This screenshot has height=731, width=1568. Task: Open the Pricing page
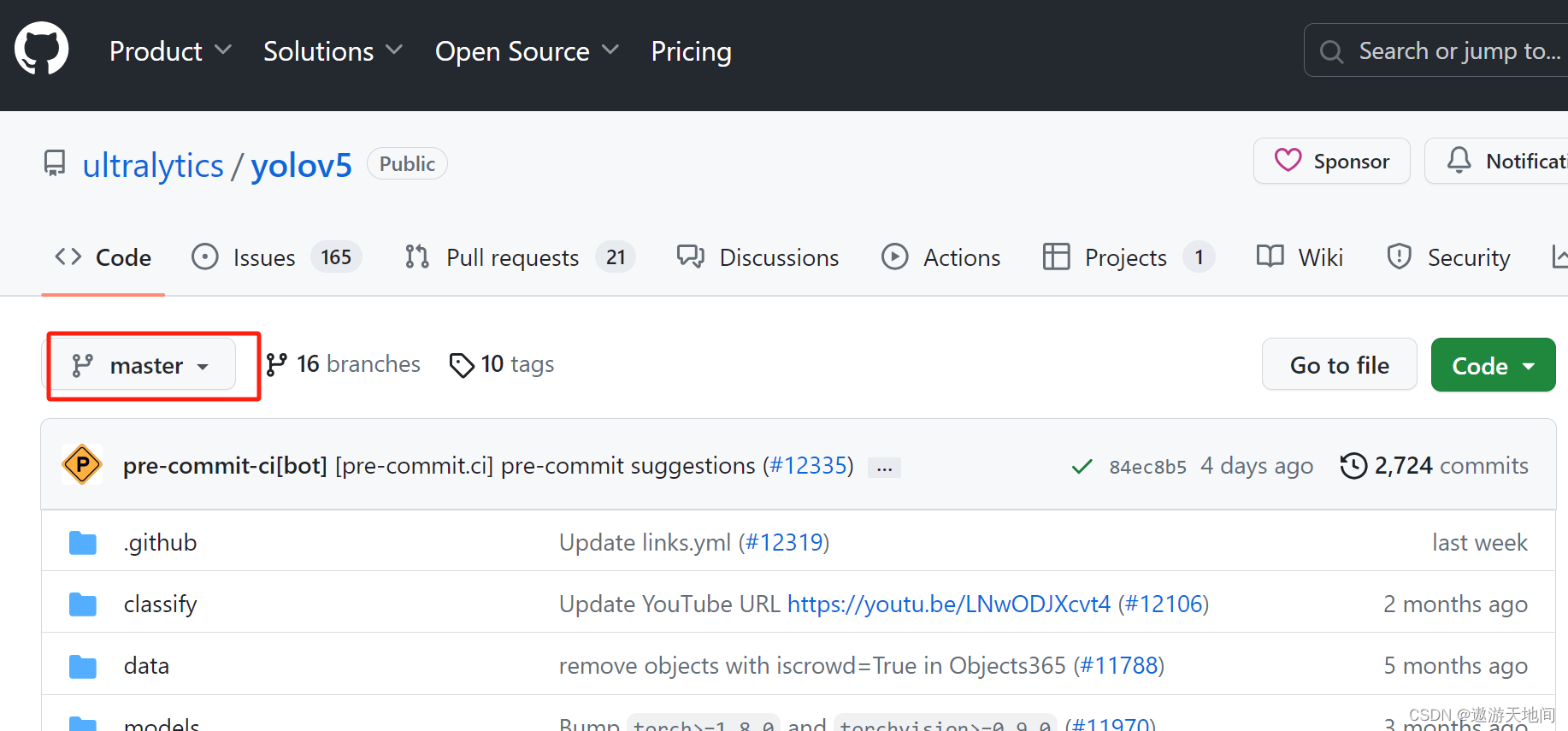pos(691,51)
